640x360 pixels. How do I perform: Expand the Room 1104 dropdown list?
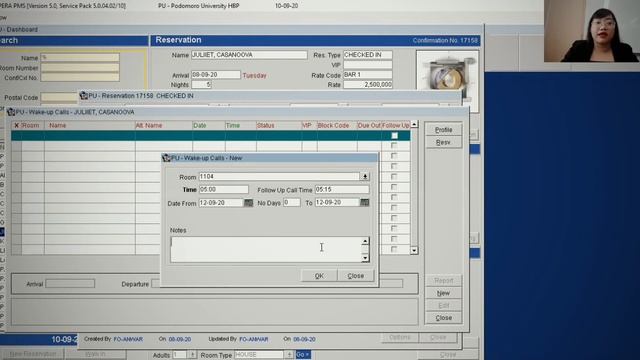365,176
